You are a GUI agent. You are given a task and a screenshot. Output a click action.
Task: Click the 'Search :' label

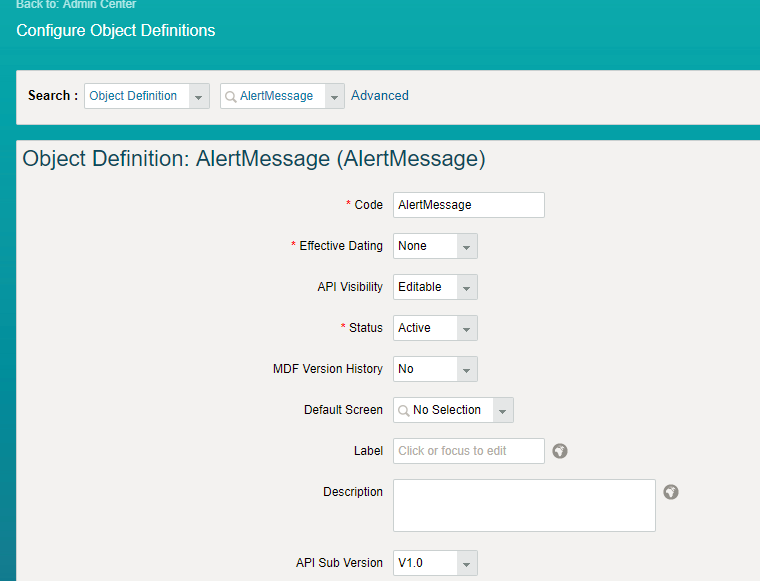[x=53, y=95]
